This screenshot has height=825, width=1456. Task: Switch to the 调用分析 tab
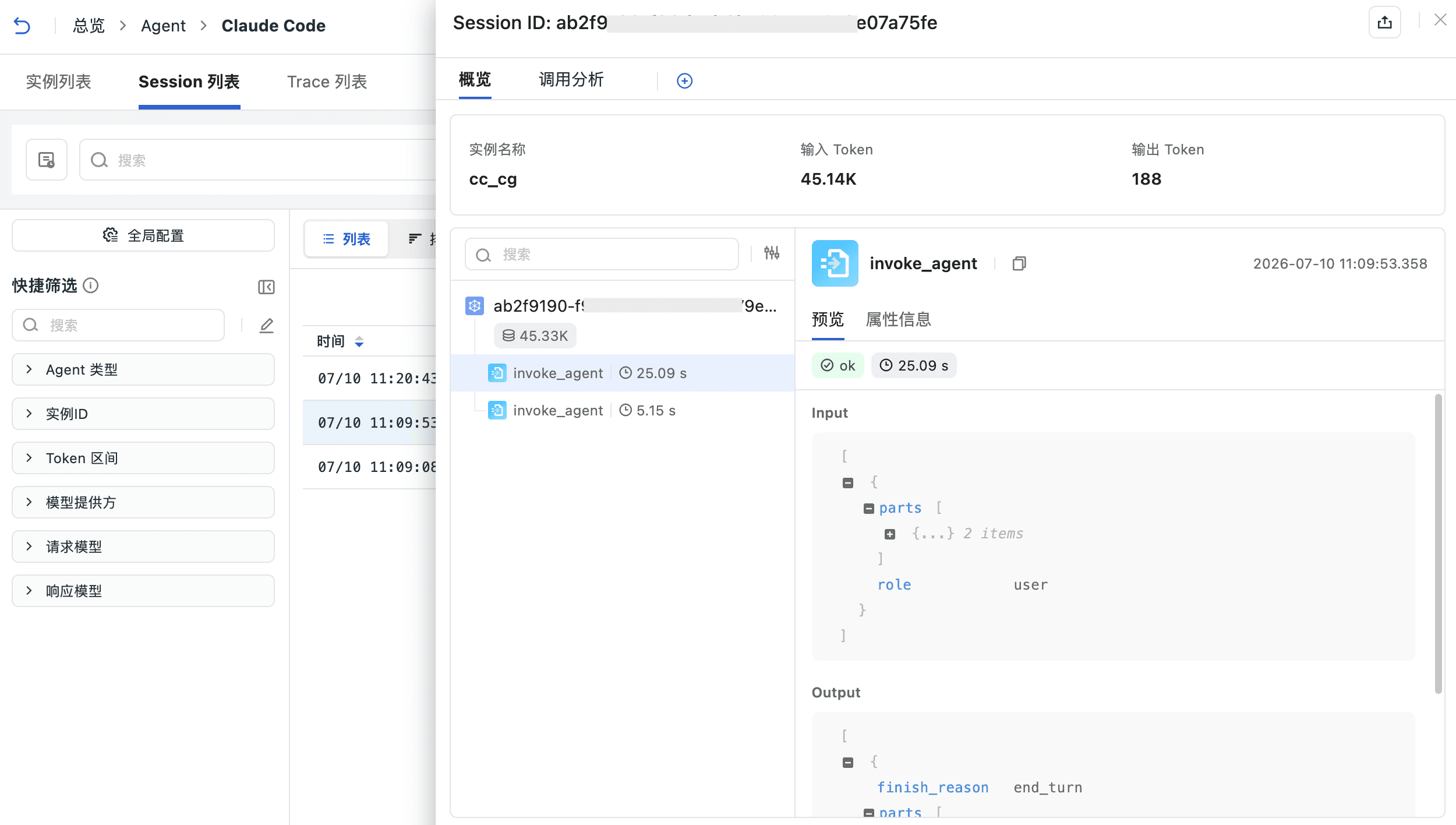[x=571, y=79]
